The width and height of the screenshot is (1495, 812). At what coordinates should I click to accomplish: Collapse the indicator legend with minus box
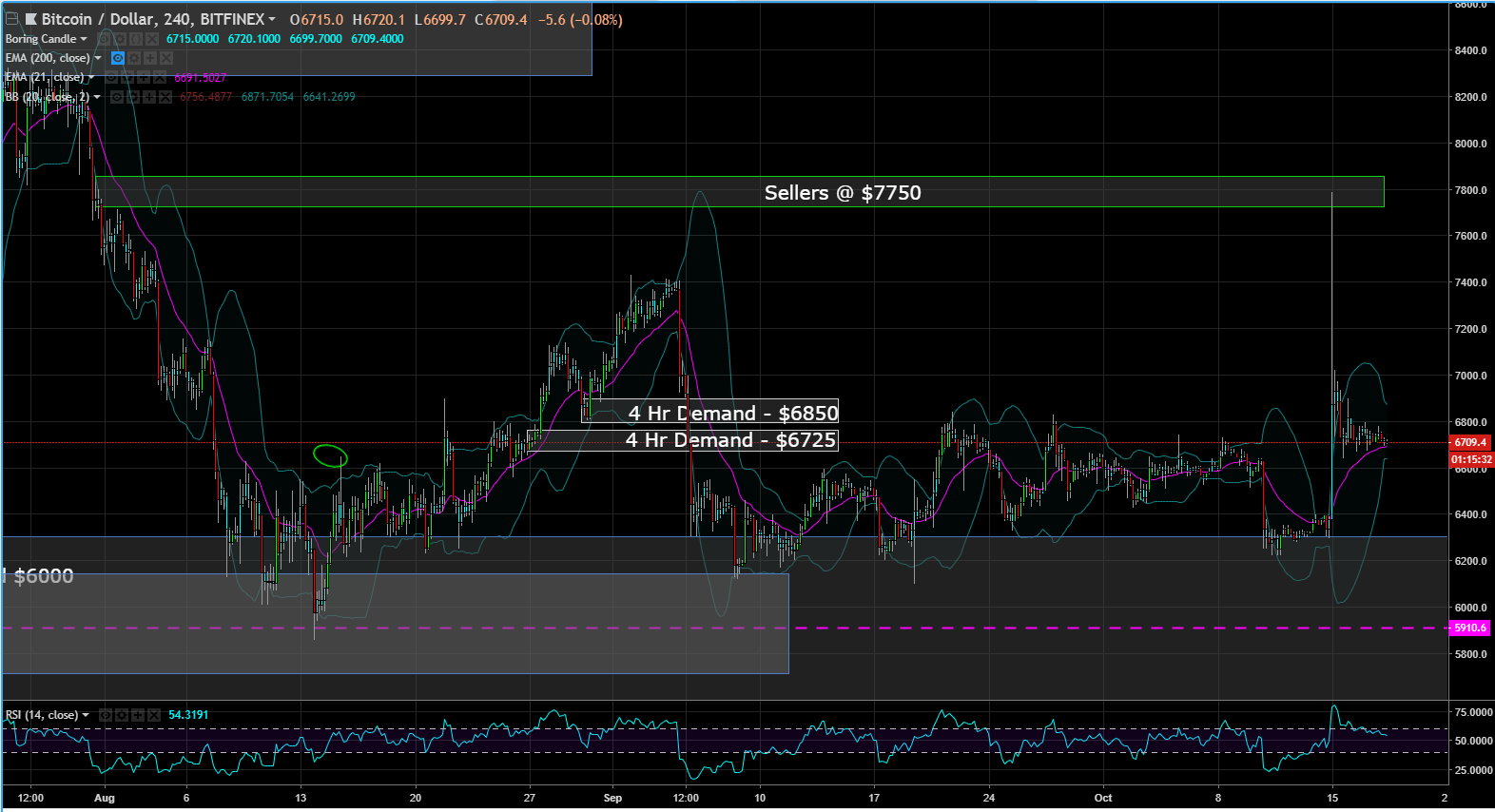(x=11, y=19)
